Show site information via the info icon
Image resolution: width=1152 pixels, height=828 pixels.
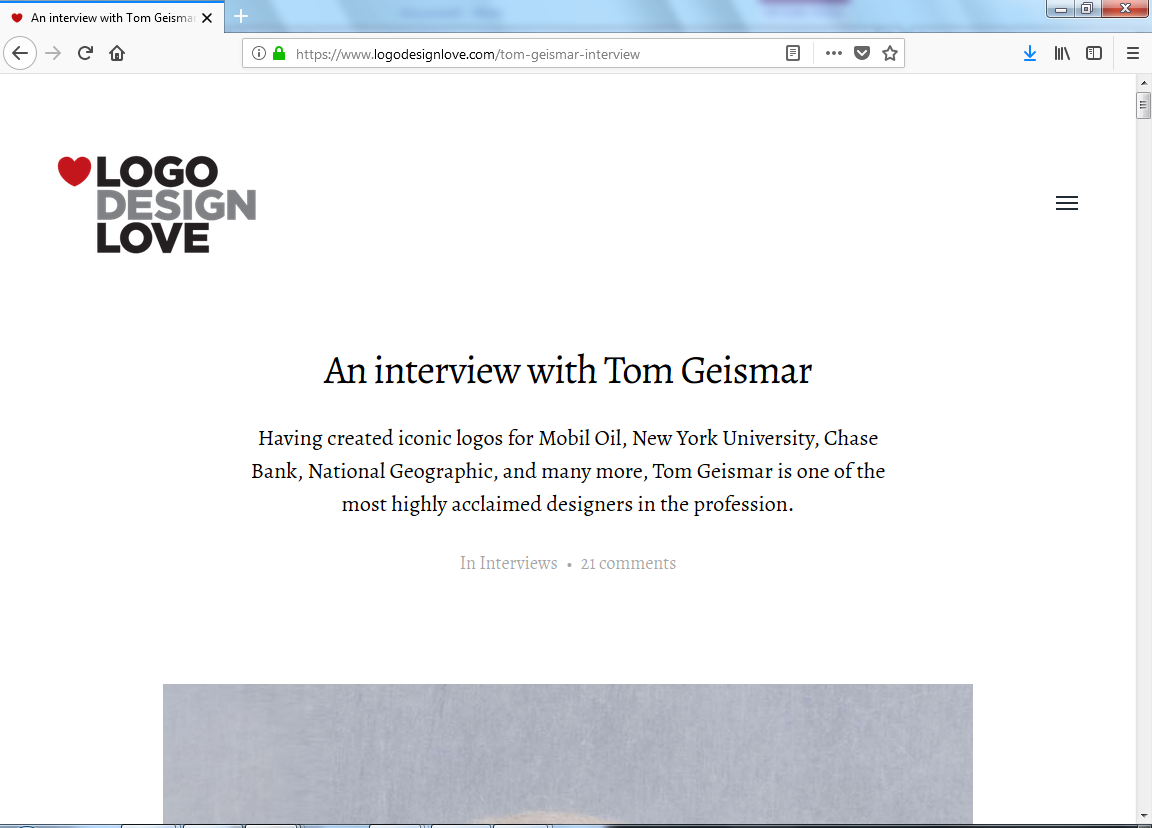point(259,54)
